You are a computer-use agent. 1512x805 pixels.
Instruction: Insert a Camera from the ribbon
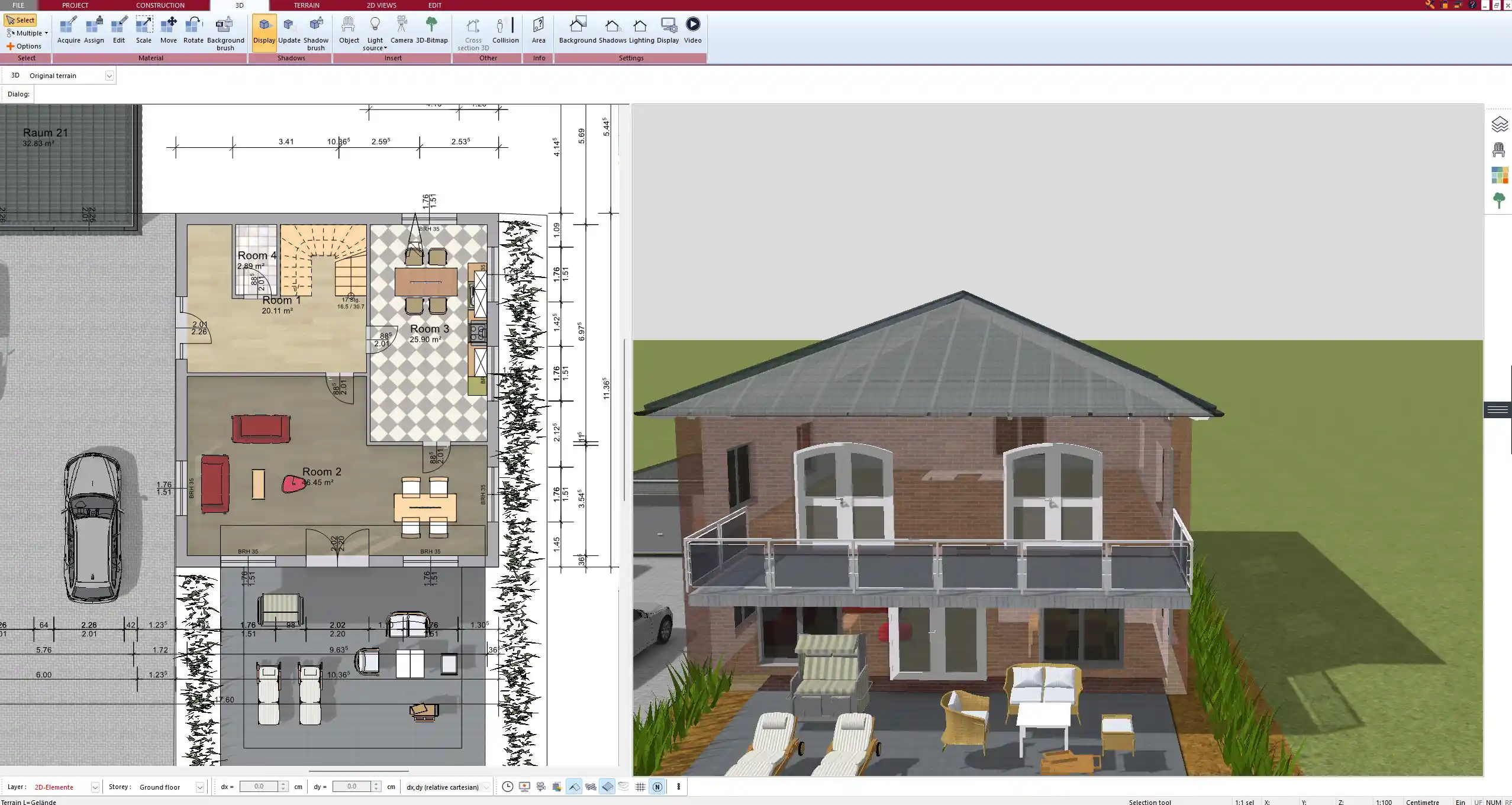[x=401, y=30]
